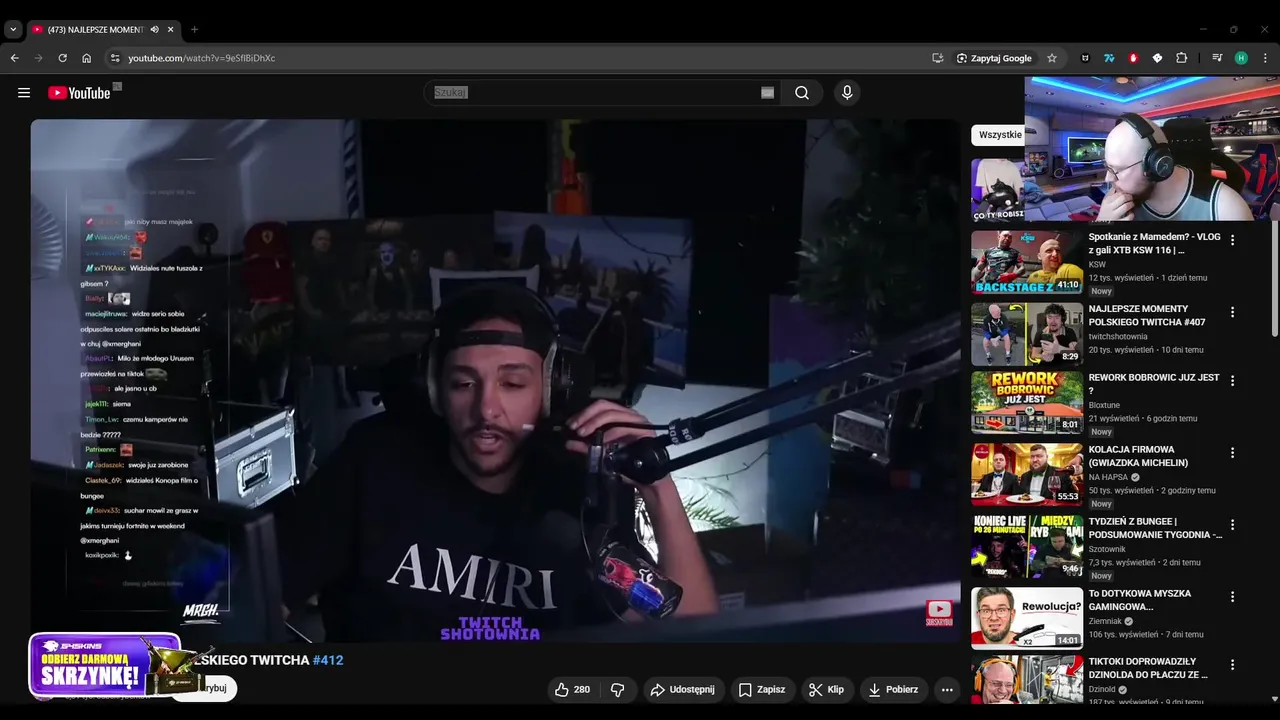
Task: Open media controls icon in toolbar
Action: [1217, 58]
